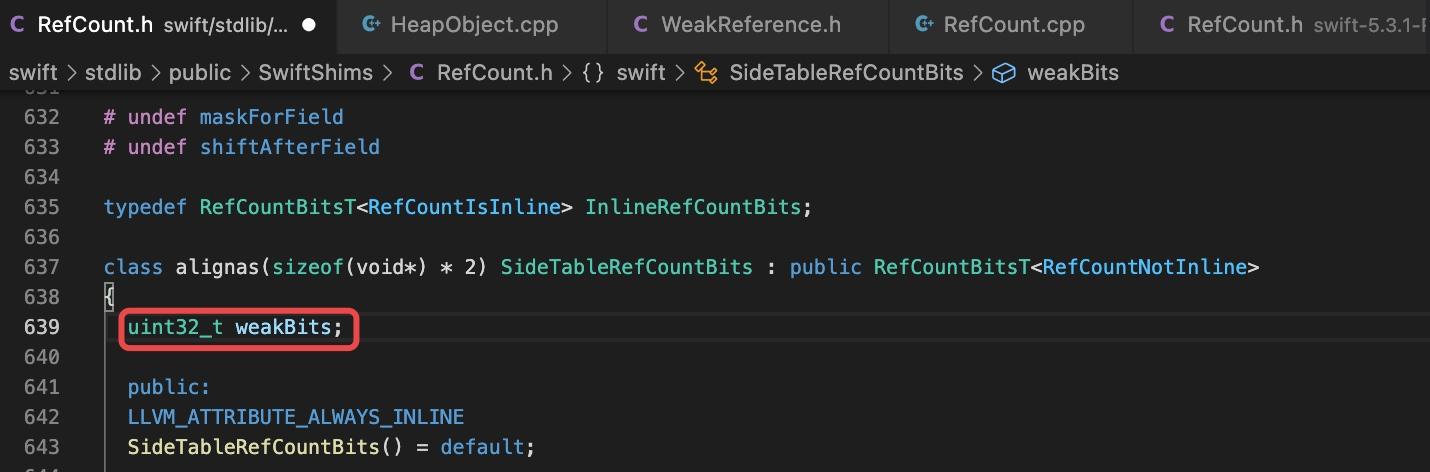Click the C++ icon on HeapObject.cpp tab
This screenshot has width=1430, height=472.
tap(371, 25)
